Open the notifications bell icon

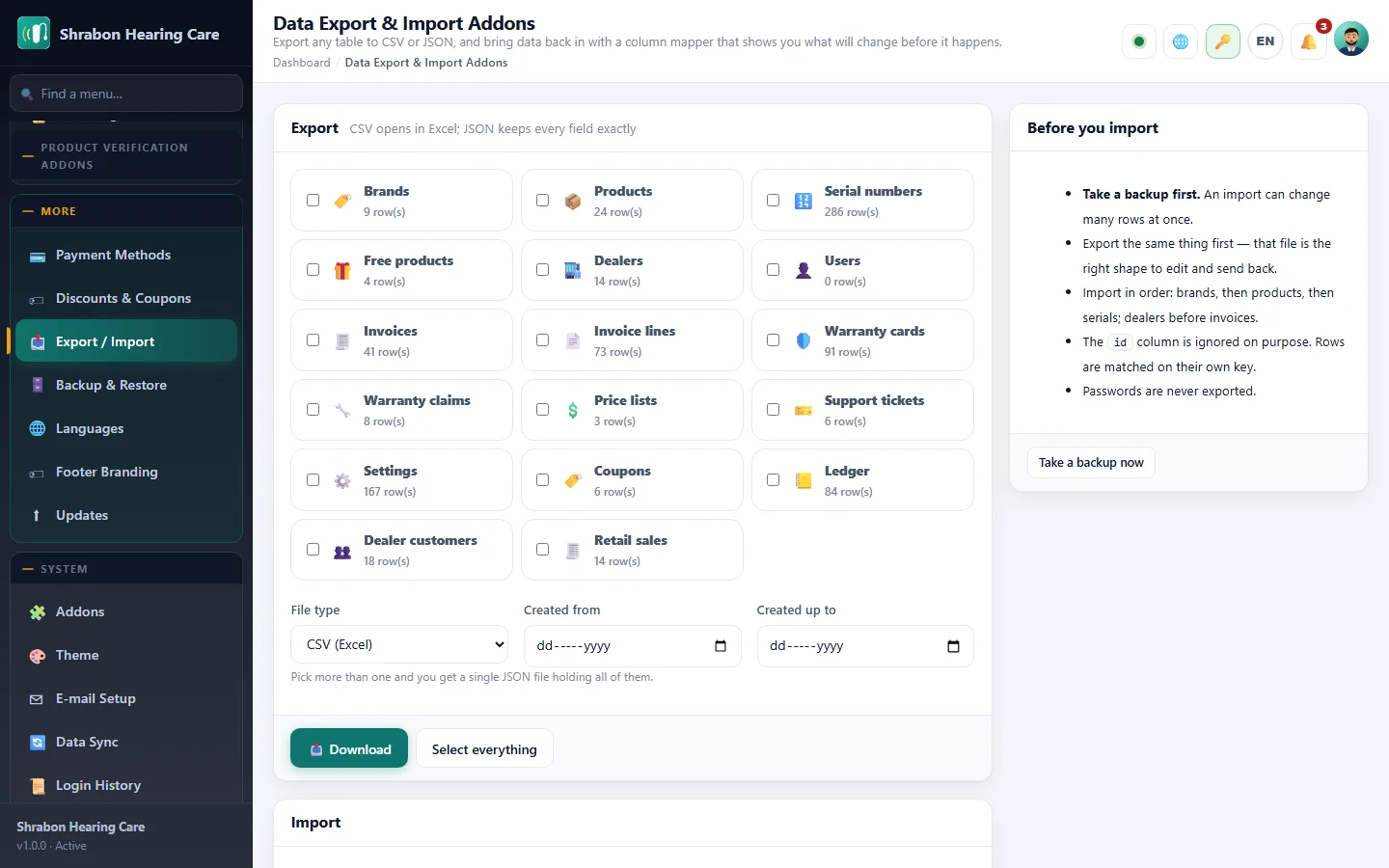click(x=1308, y=41)
